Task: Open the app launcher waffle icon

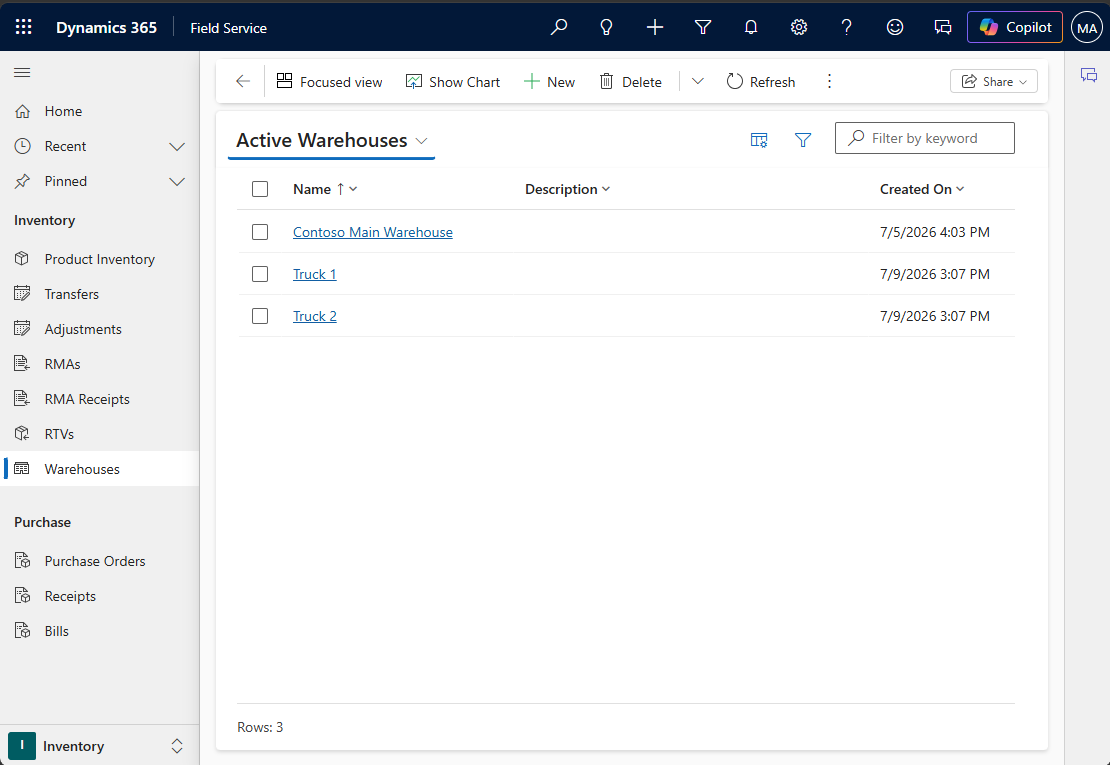Action: click(23, 27)
